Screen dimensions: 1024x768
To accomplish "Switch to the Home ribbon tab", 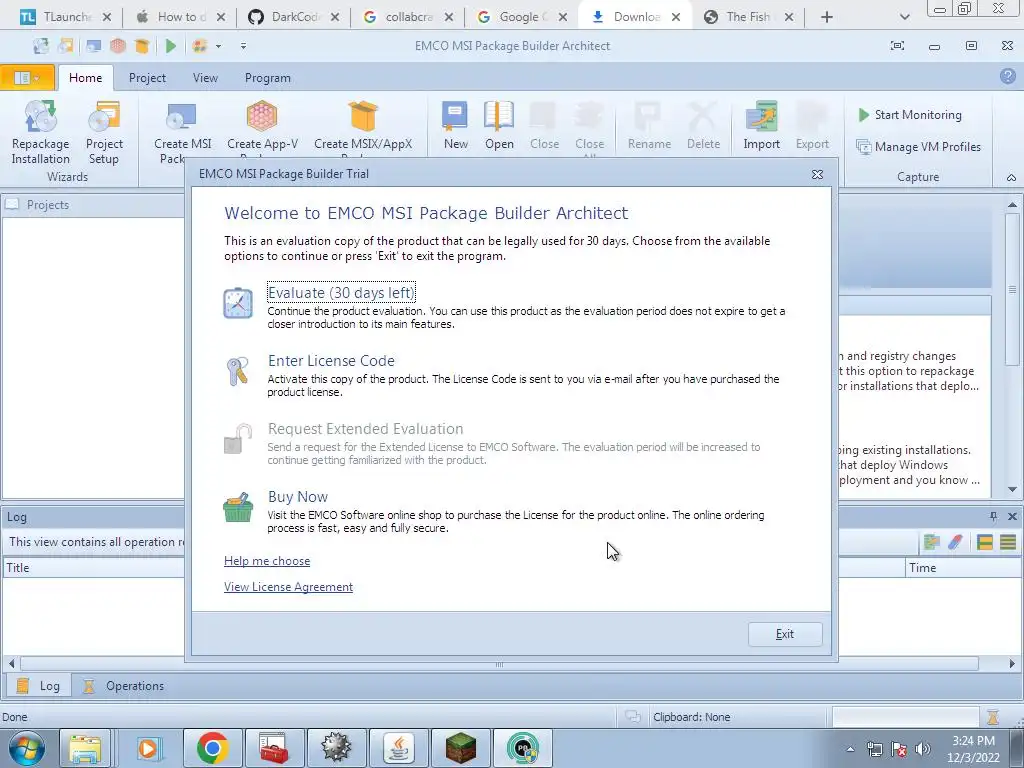I will 86,78.
